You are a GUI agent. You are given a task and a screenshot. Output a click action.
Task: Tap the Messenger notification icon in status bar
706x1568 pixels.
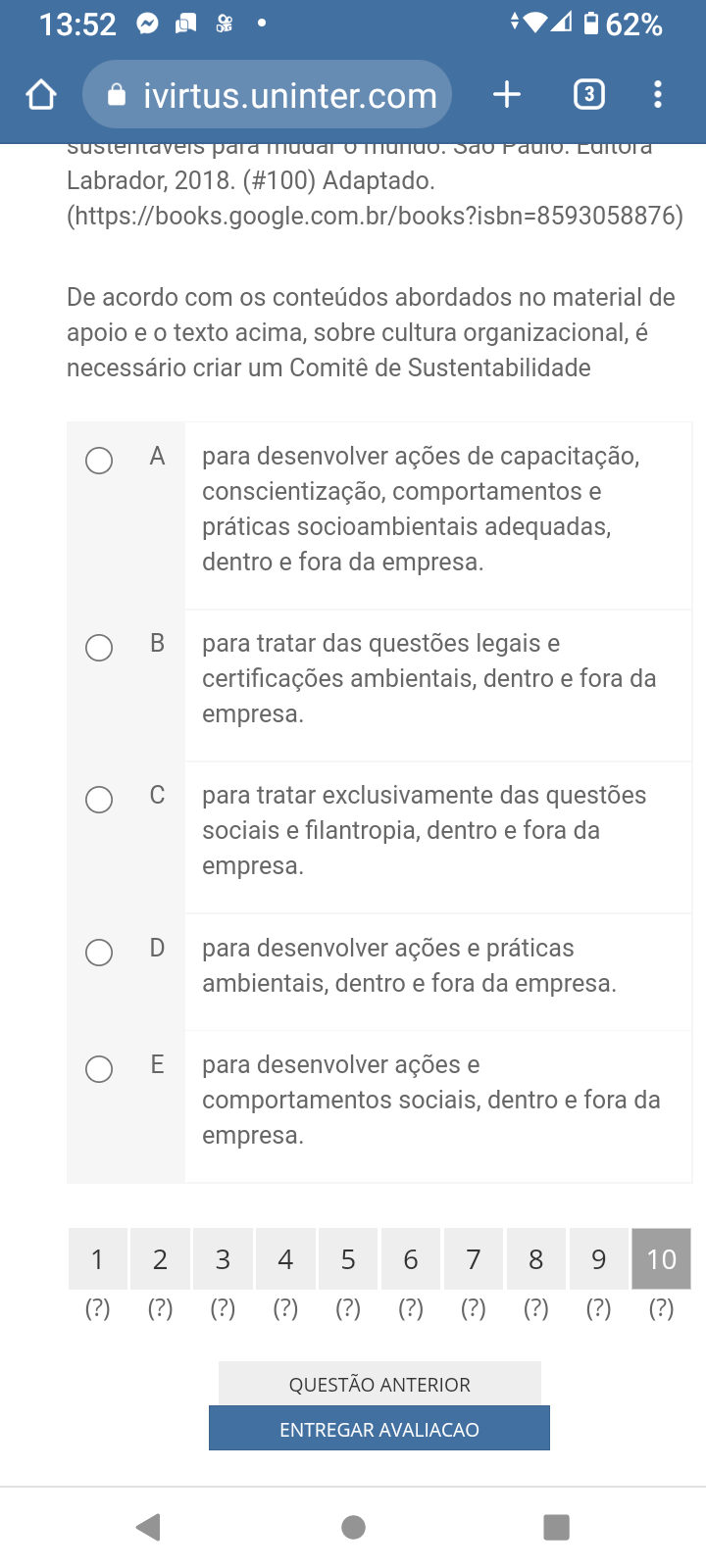(147, 24)
